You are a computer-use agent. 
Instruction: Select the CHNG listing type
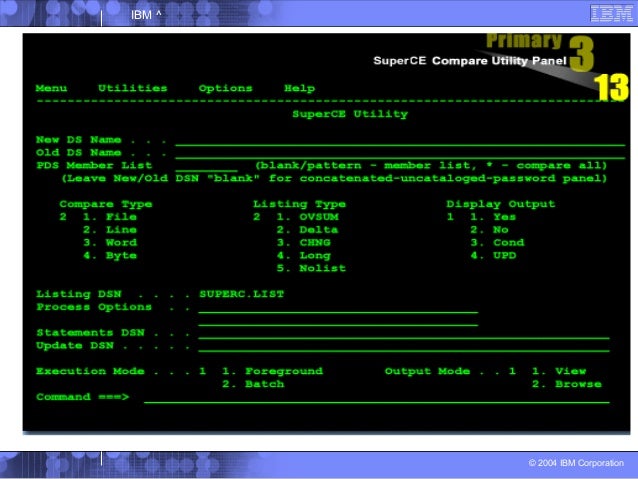point(304,243)
